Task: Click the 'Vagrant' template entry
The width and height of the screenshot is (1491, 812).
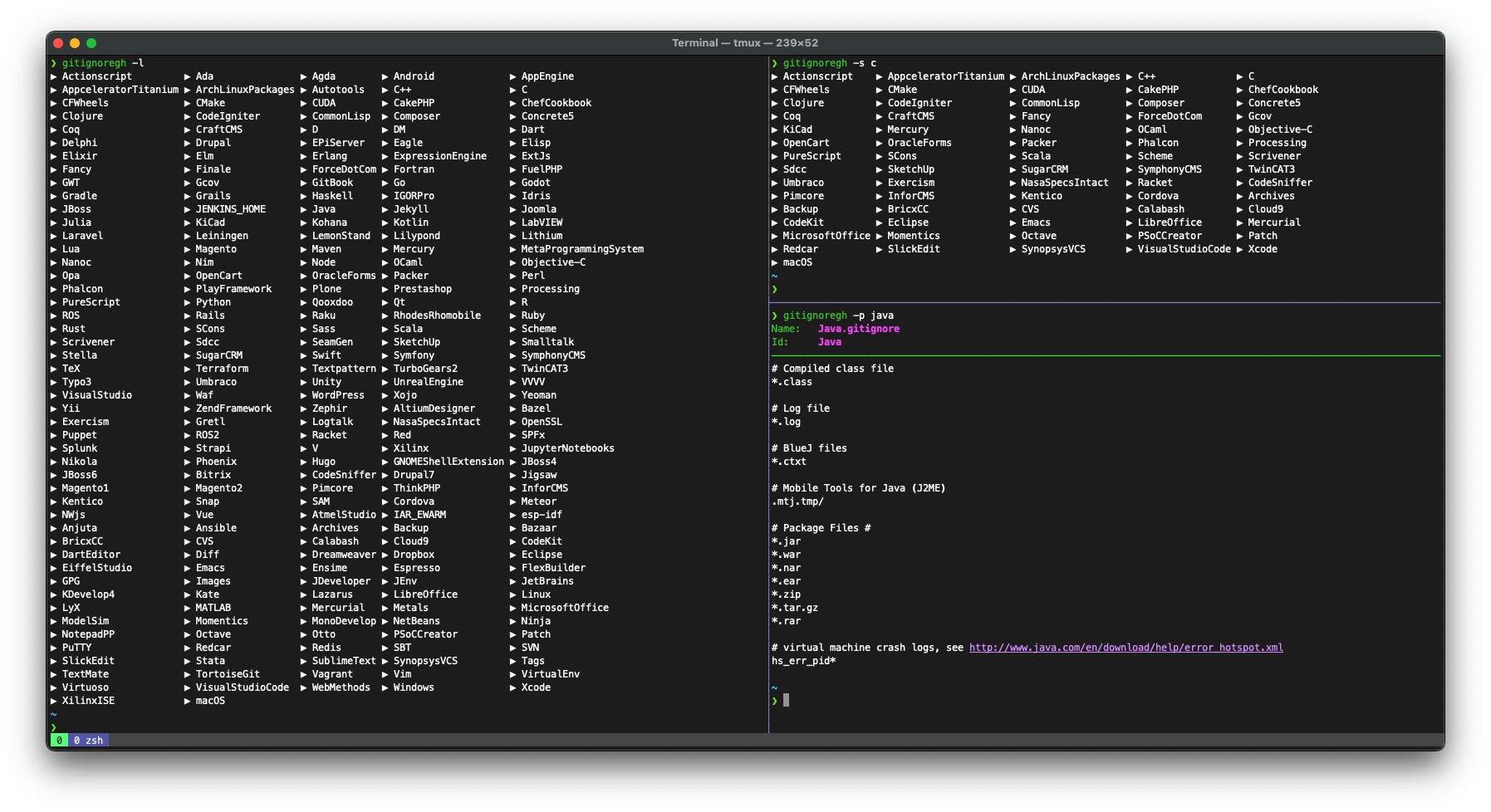Action: pos(332,674)
